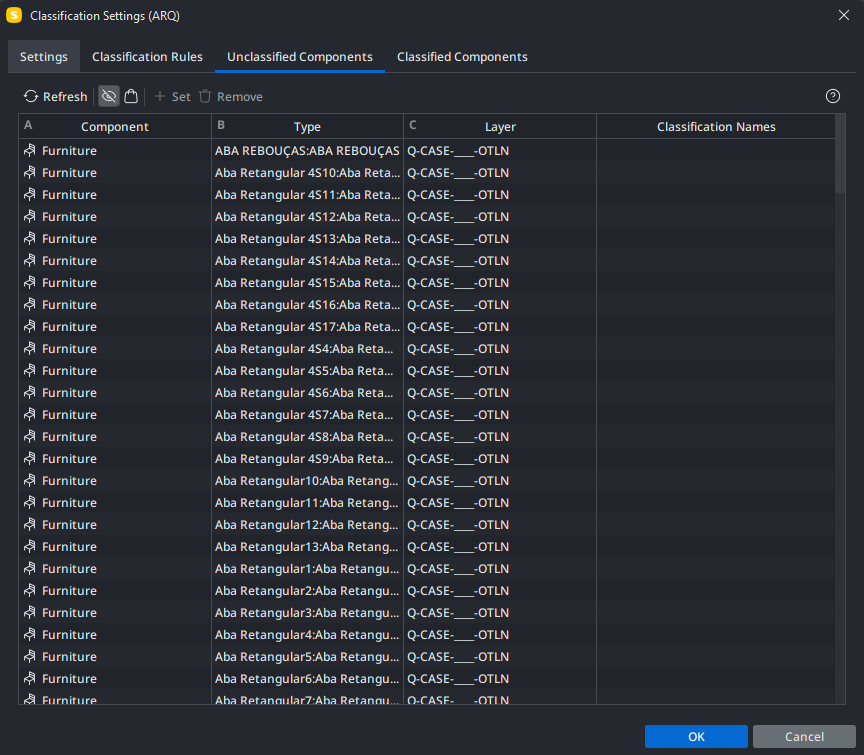The width and height of the screenshot is (864, 755).
Task: Click furniture icon in Aba Retangular 4S7 row
Action: (30, 415)
